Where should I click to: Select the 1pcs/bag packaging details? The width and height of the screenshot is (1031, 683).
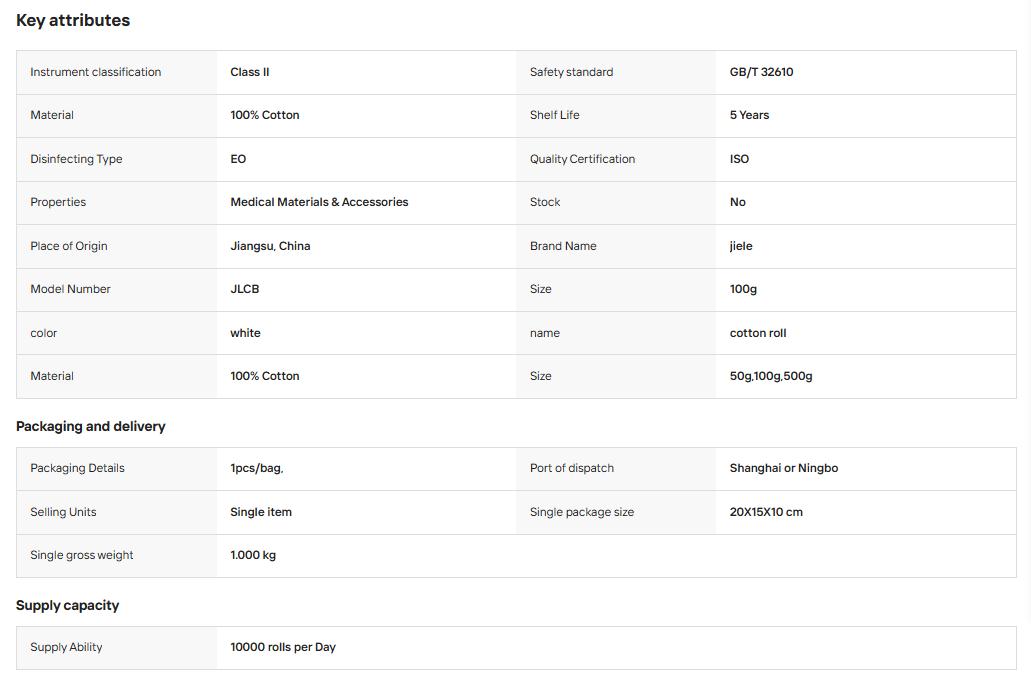coord(256,468)
